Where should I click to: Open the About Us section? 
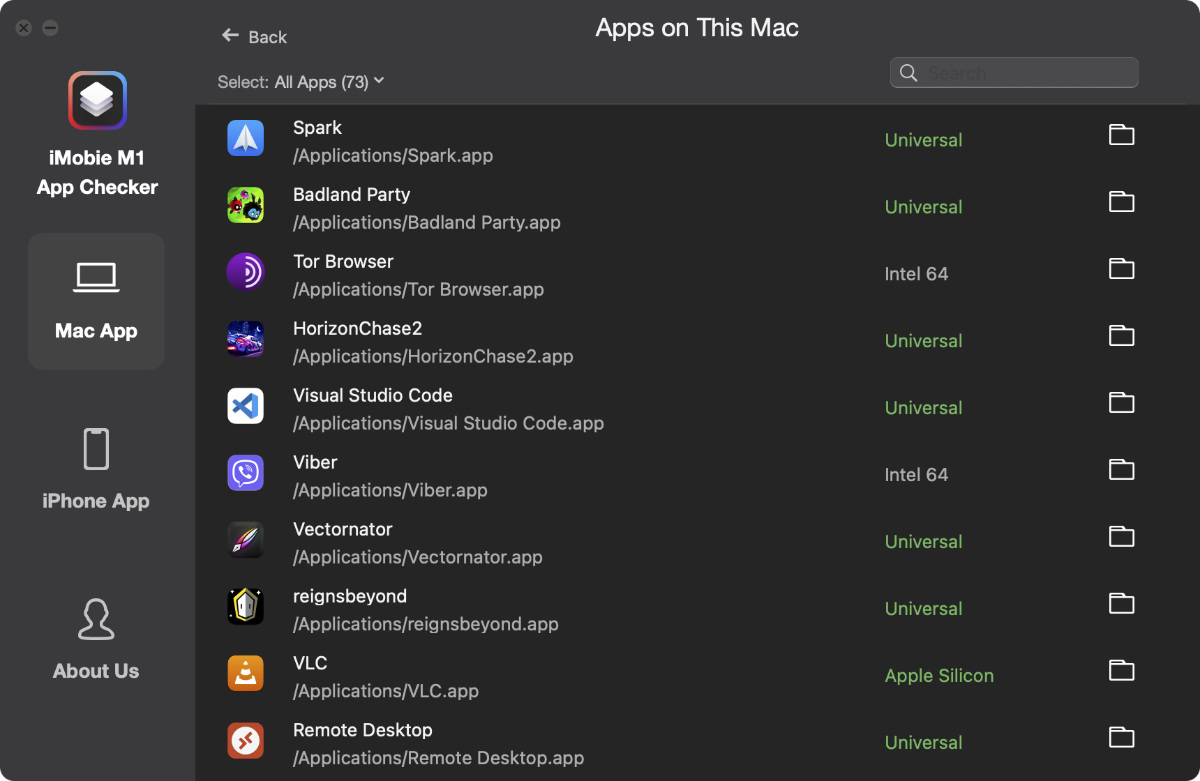pos(96,640)
